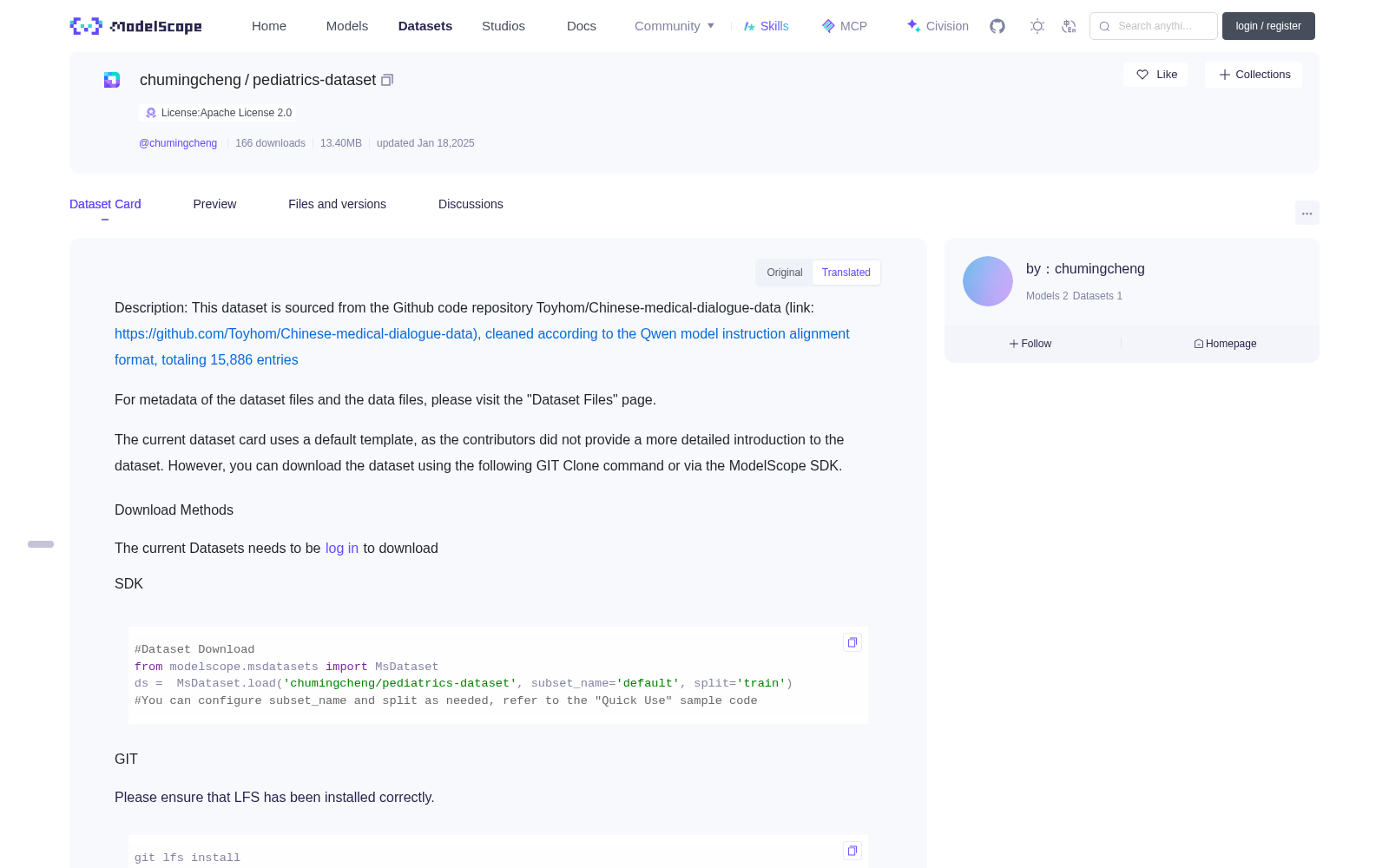Switch to the Preview tab
The height and width of the screenshot is (868, 1389).
(214, 204)
